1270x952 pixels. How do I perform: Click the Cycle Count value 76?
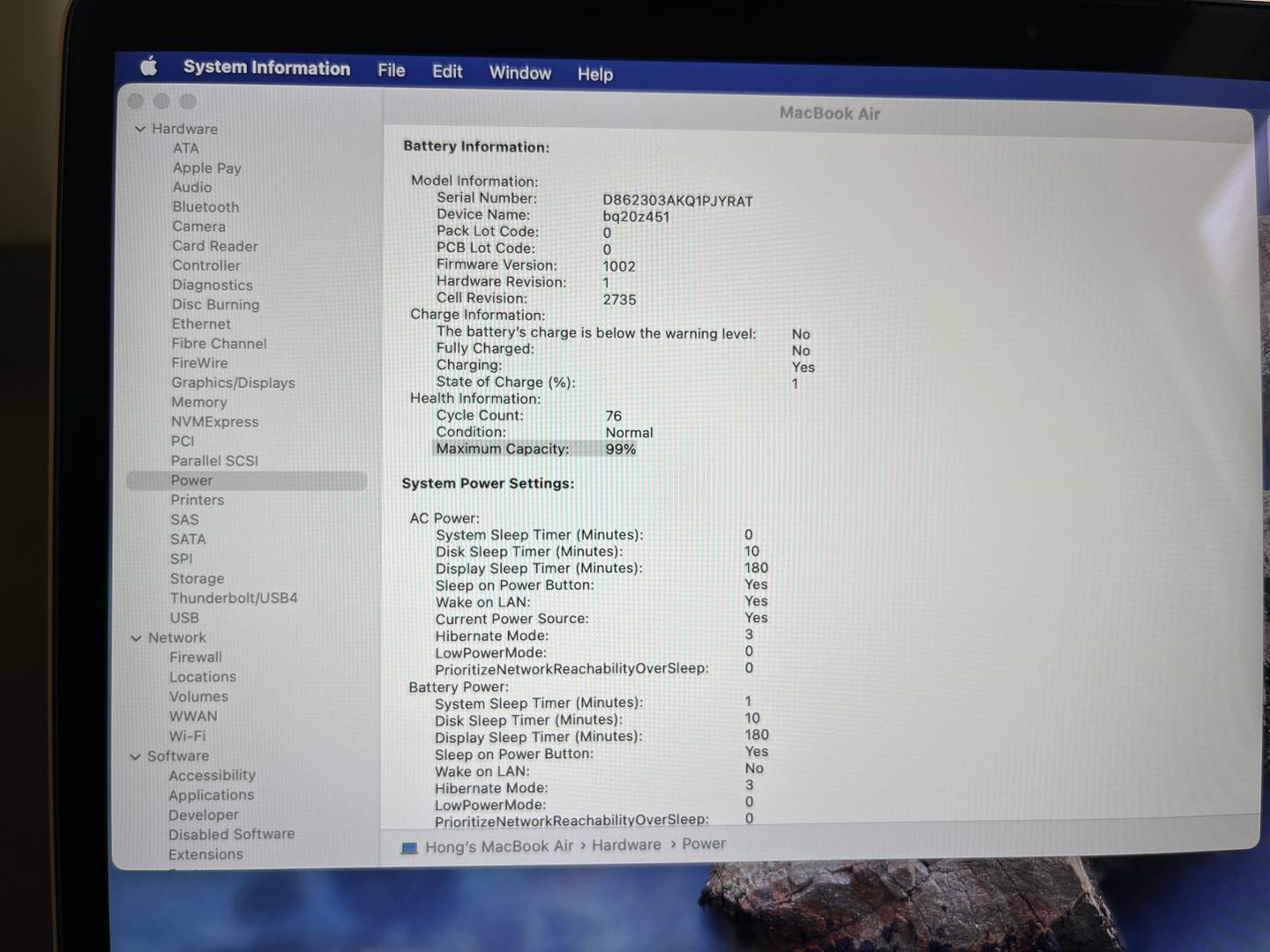coord(613,416)
